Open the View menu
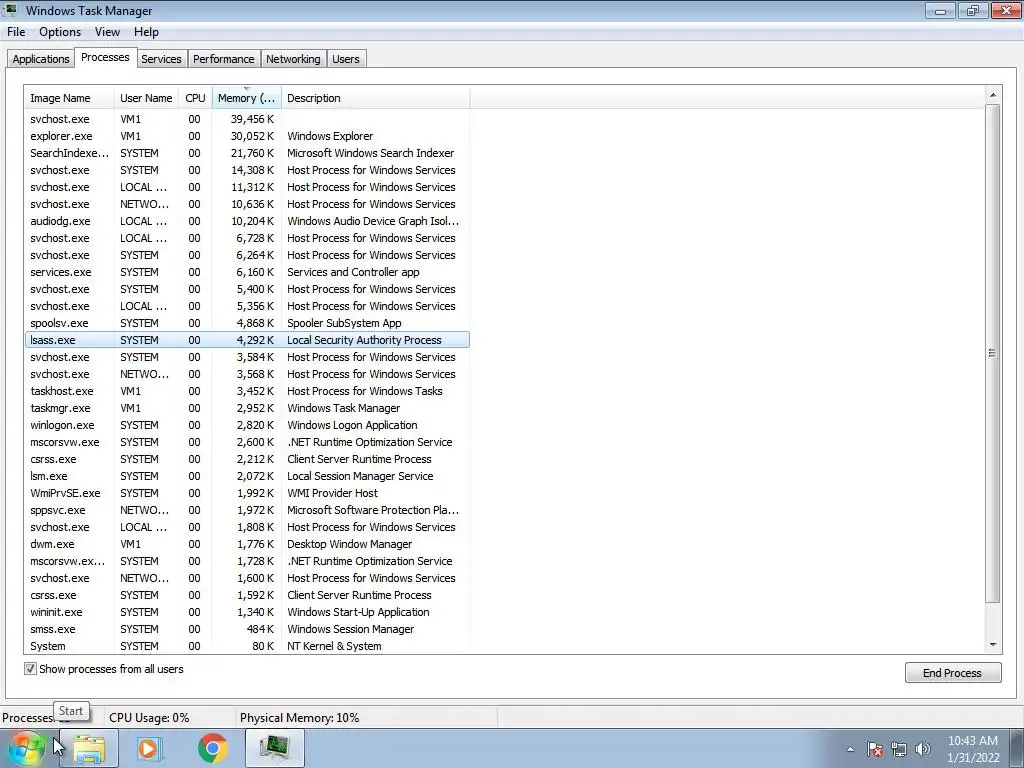This screenshot has height=768, width=1024. pos(107,32)
